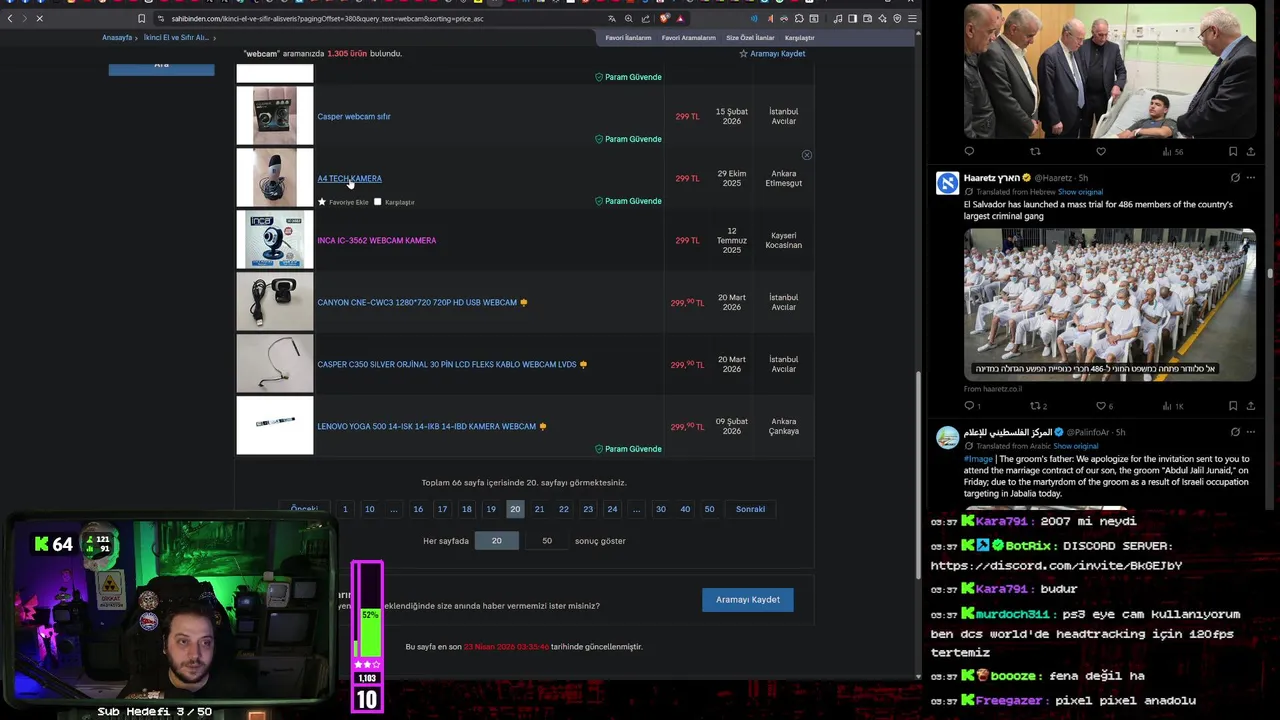Click the blue Aramayı Kaydet button
Viewport: 1280px width, 720px height.
(748, 599)
